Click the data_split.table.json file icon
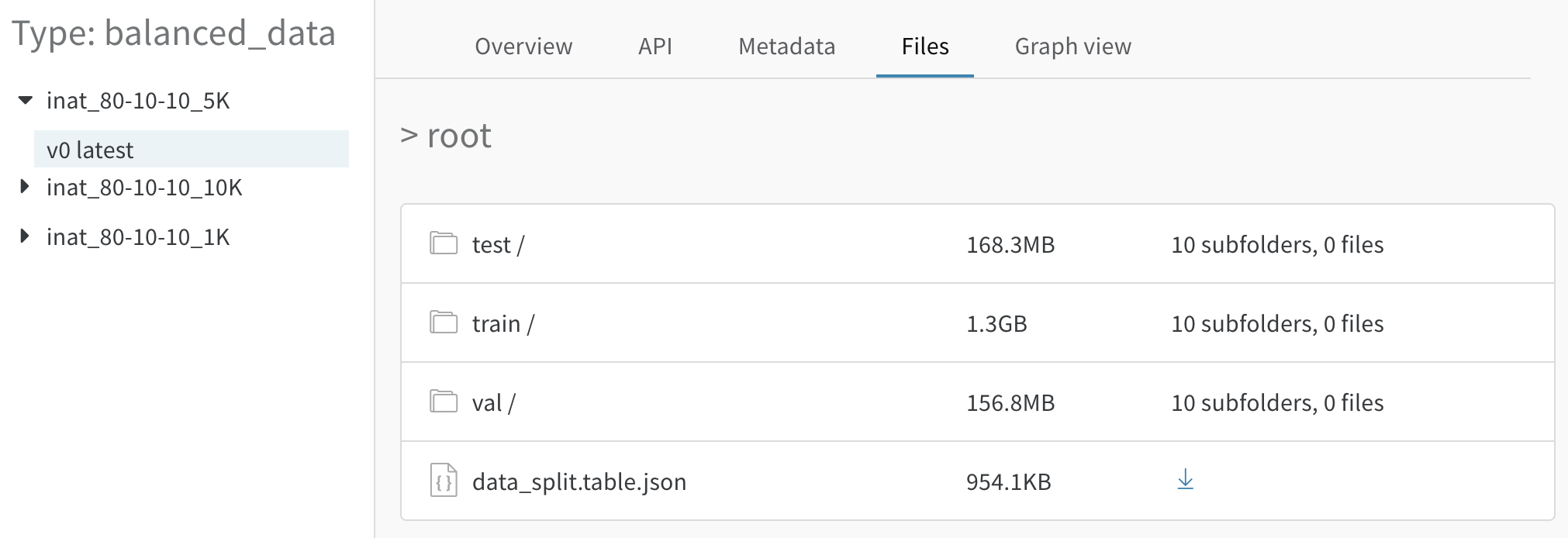 [x=444, y=480]
